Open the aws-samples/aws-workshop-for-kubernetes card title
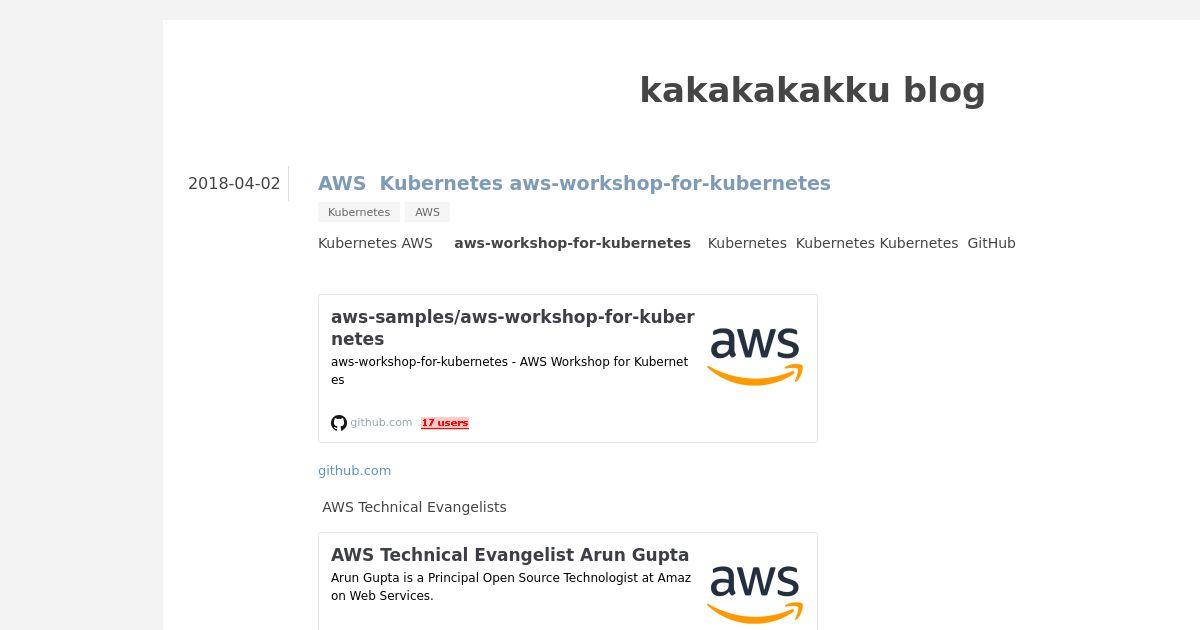The image size is (1200, 630). point(513,328)
